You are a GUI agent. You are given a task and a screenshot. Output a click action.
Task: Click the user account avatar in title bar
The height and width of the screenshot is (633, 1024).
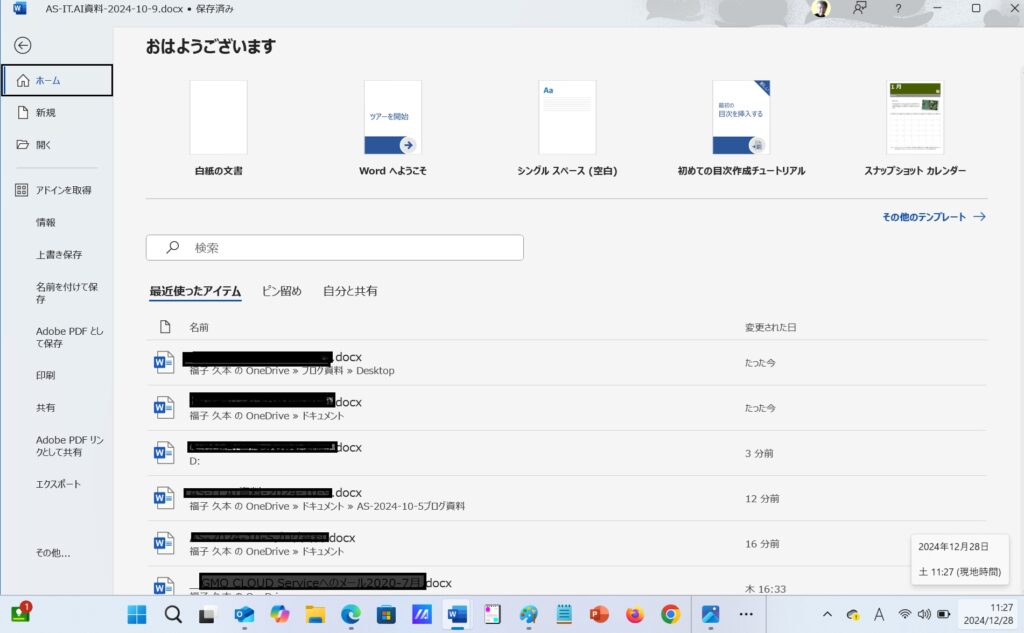(820, 8)
